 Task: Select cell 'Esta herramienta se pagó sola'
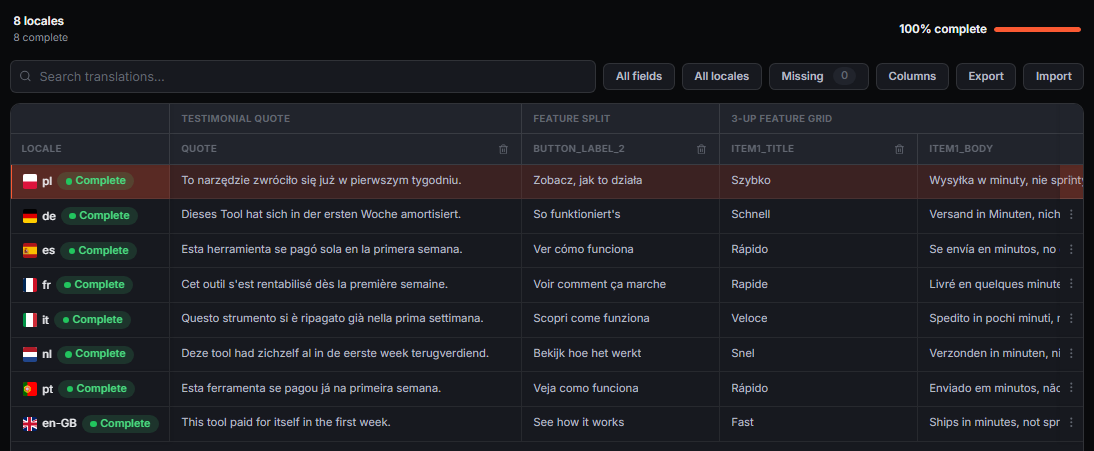345,250
